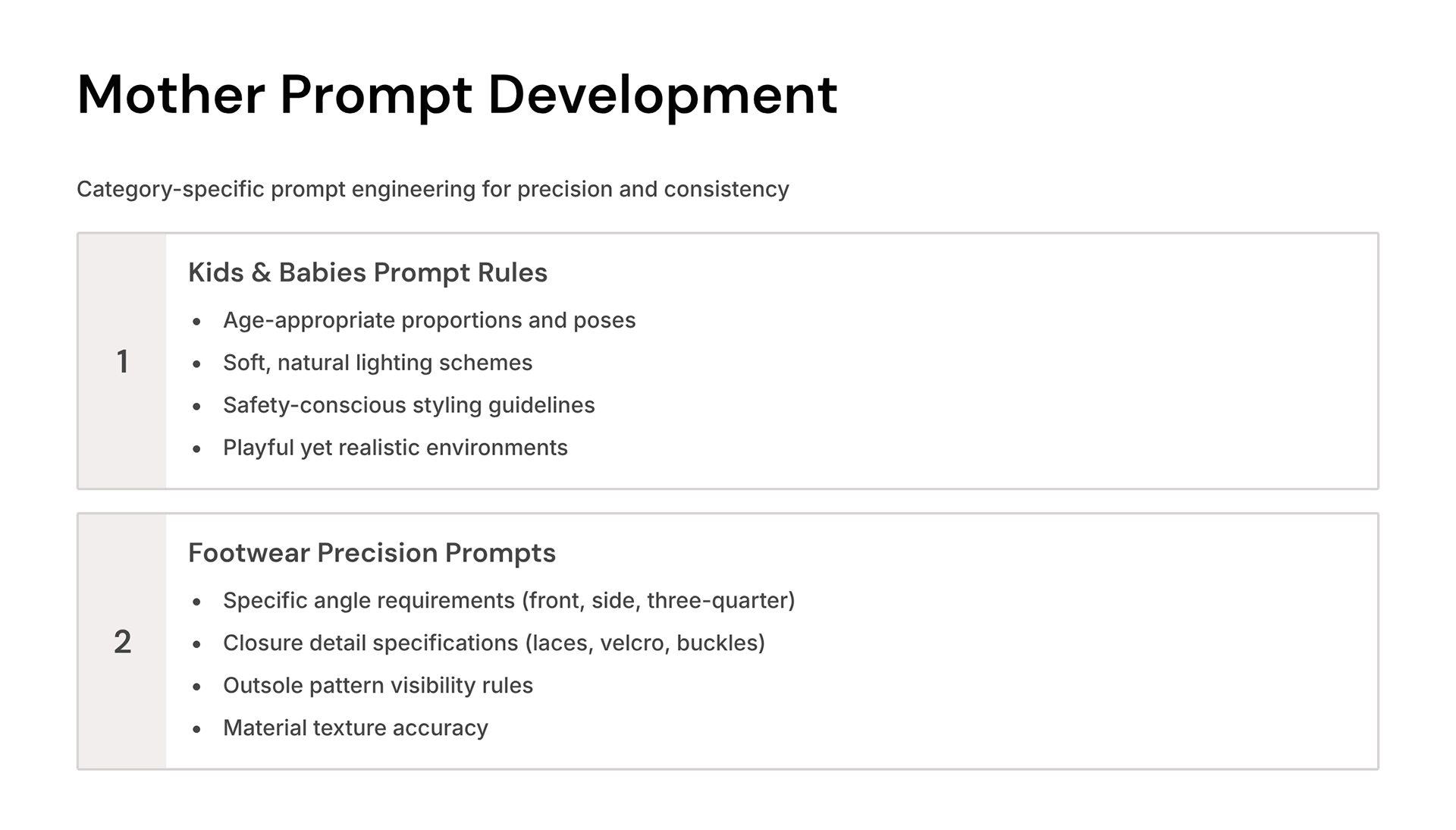Click the word 'Development' in the title
The height and width of the screenshot is (830, 1456).
tap(662, 95)
